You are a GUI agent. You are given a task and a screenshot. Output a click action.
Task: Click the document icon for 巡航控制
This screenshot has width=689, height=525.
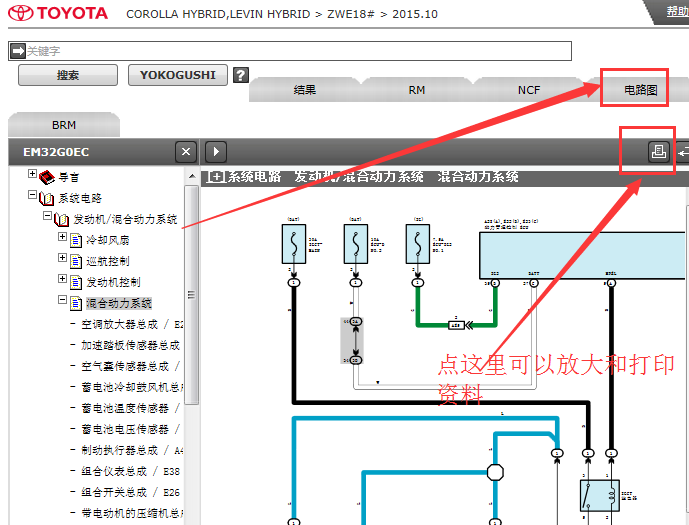click(76, 261)
